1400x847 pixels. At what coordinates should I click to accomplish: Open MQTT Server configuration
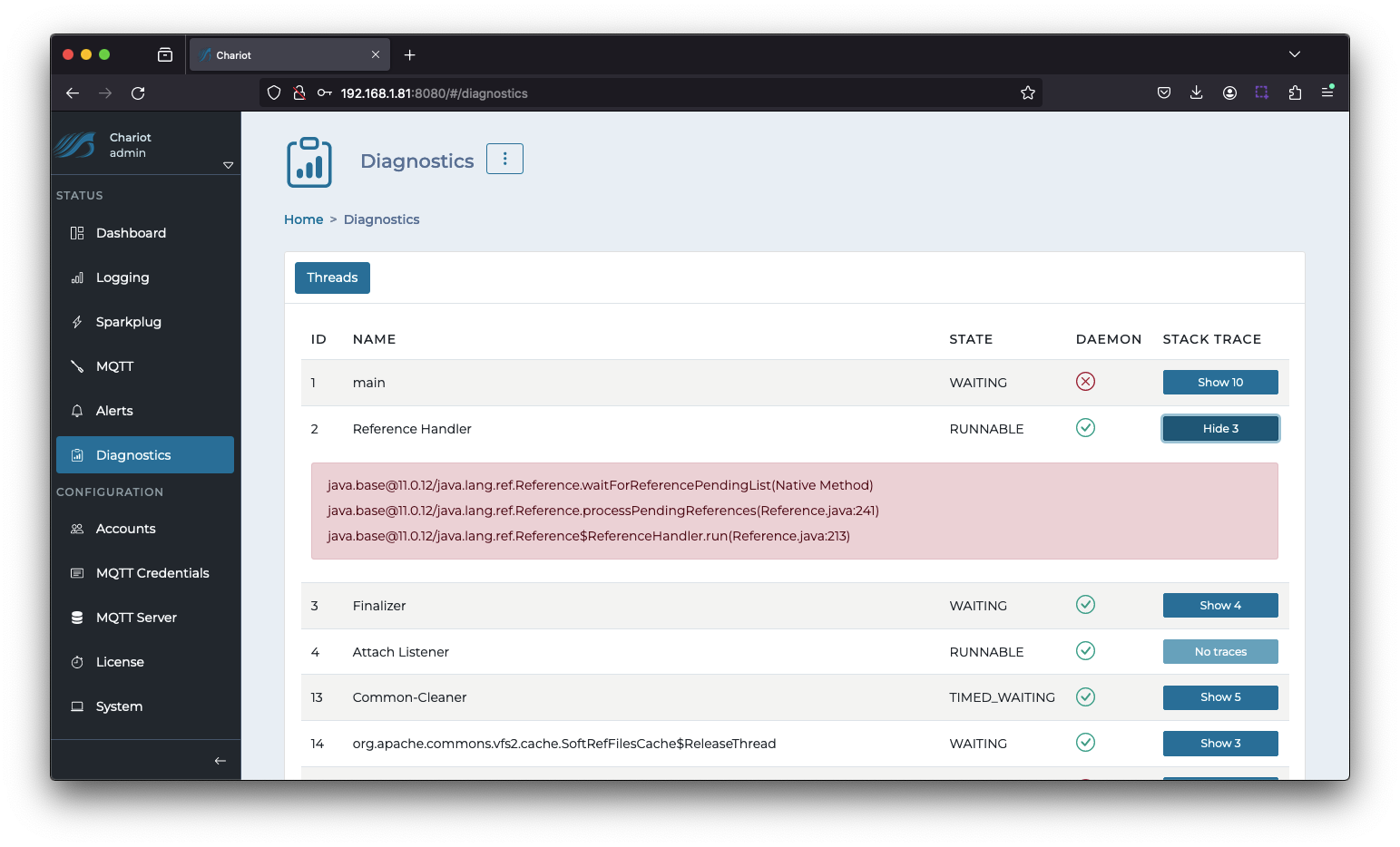[x=145, y=618]
